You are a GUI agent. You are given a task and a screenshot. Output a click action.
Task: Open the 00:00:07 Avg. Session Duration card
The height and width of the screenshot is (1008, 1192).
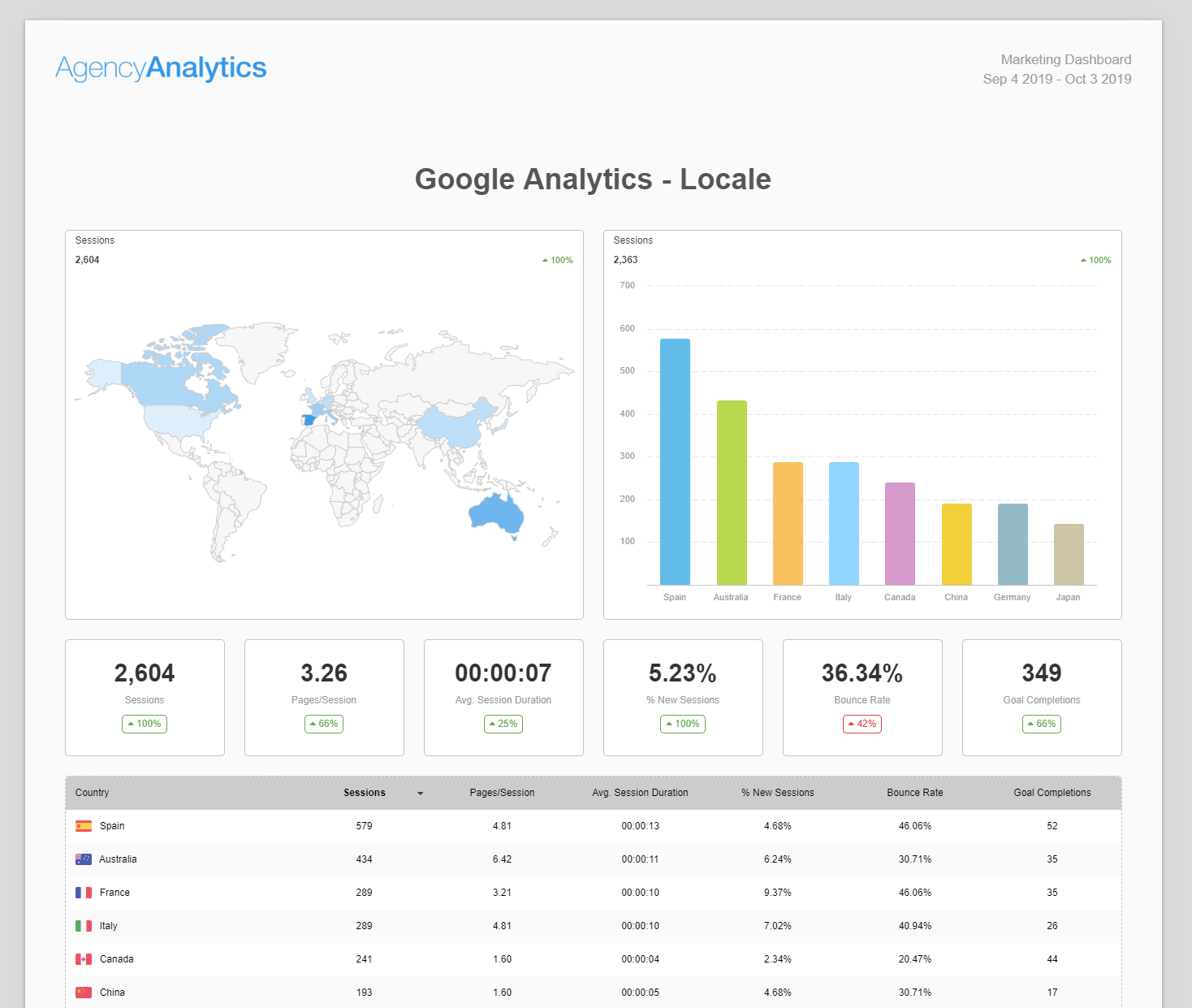click(x=503, y=698)
